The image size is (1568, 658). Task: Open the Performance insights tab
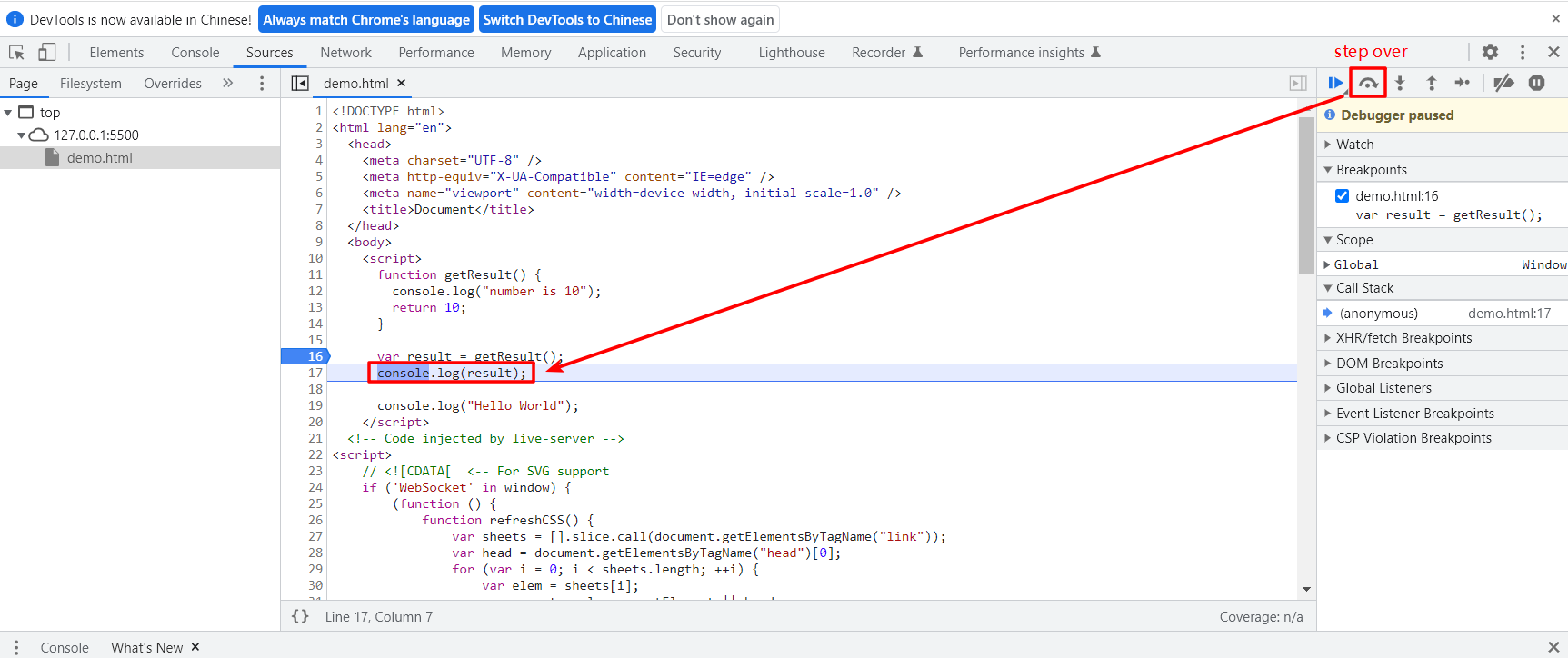(1029, 52)
